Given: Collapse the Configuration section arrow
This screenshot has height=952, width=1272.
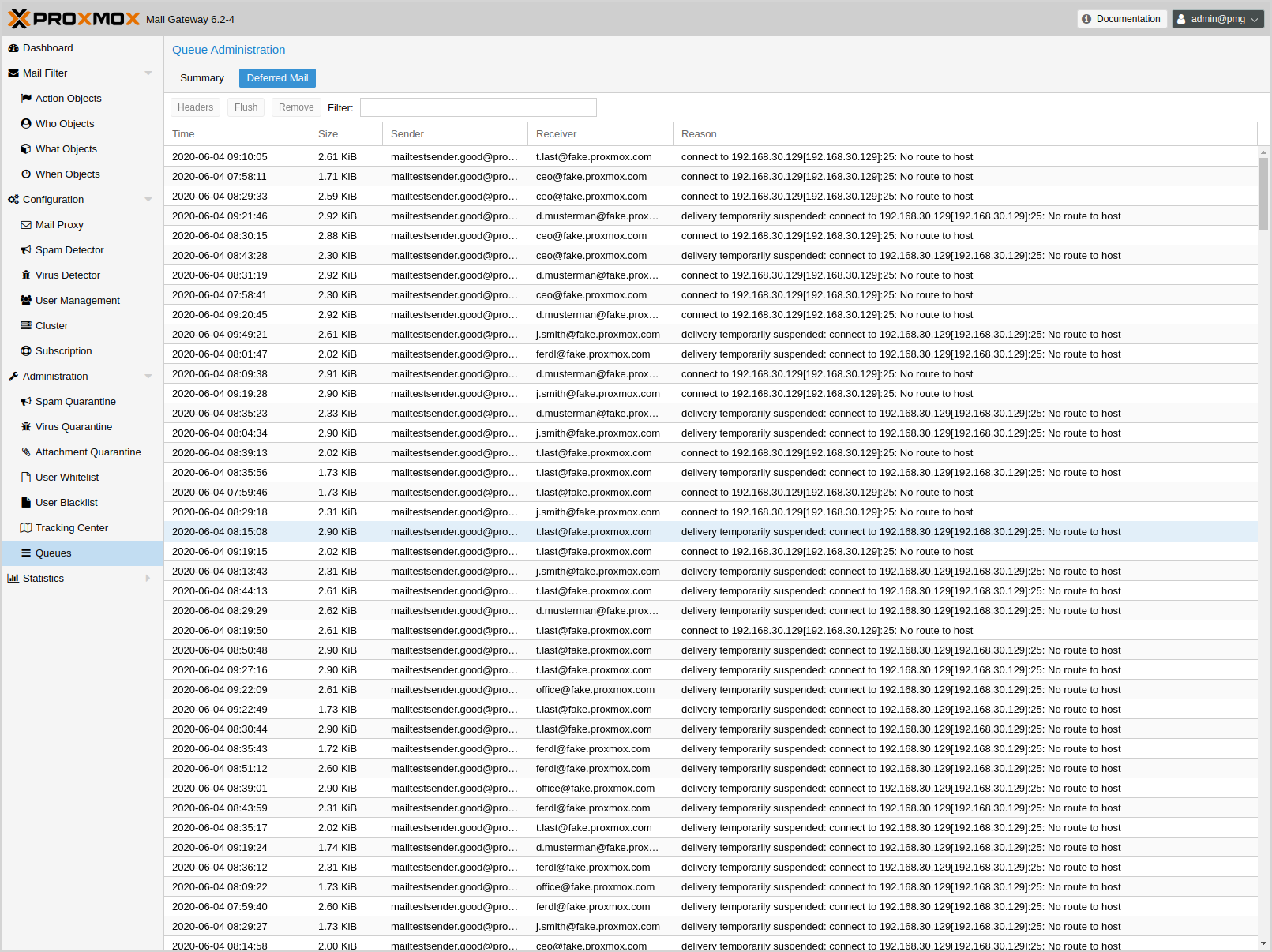Looking at the screenshot, I should click(148, 200).
